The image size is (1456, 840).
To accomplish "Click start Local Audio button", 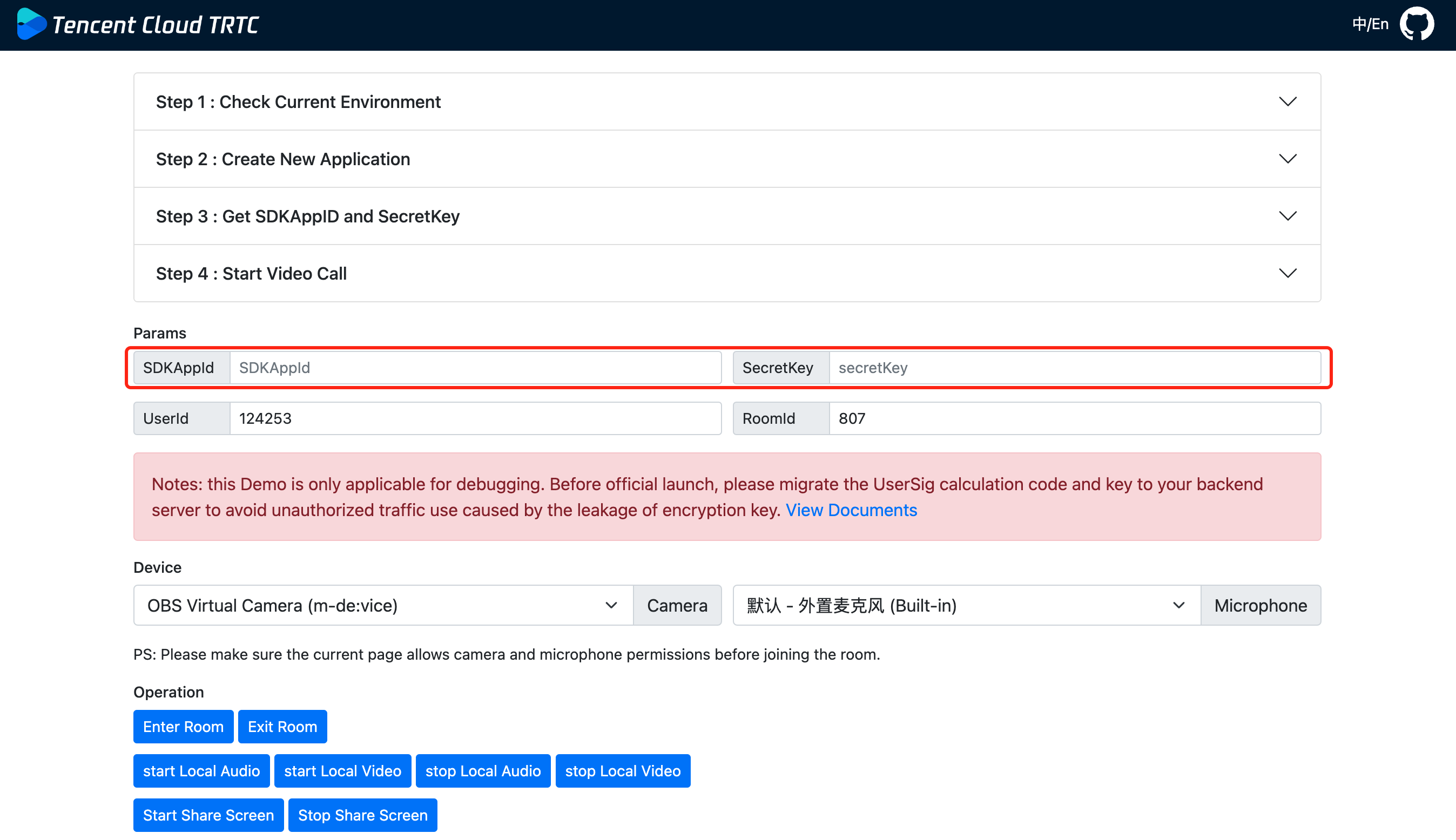I will [x=201, y=771].
